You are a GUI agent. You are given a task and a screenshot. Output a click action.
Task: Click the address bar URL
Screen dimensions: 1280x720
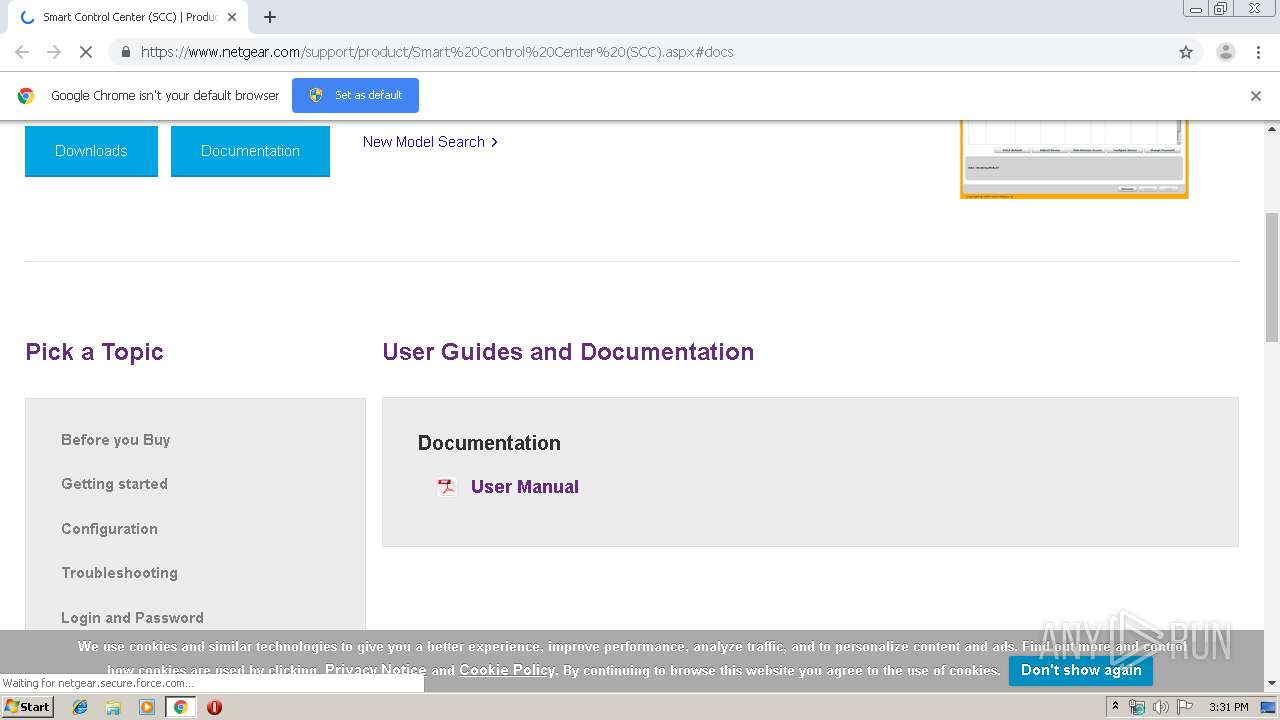pyautogui.click(x=437, y=52)
